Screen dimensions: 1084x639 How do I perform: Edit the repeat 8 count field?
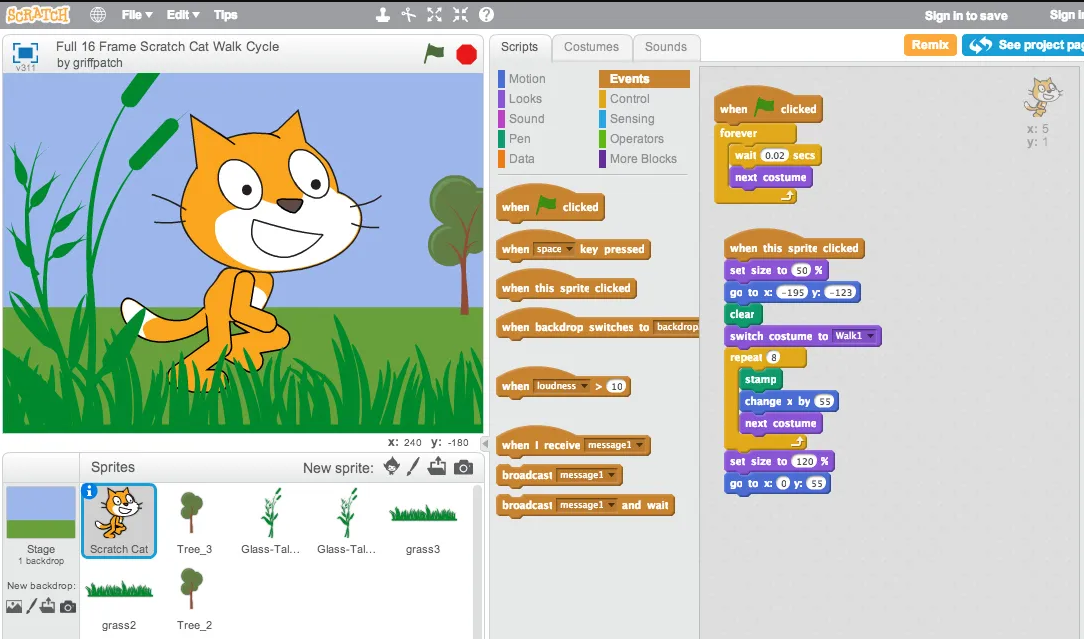point(773,358)
